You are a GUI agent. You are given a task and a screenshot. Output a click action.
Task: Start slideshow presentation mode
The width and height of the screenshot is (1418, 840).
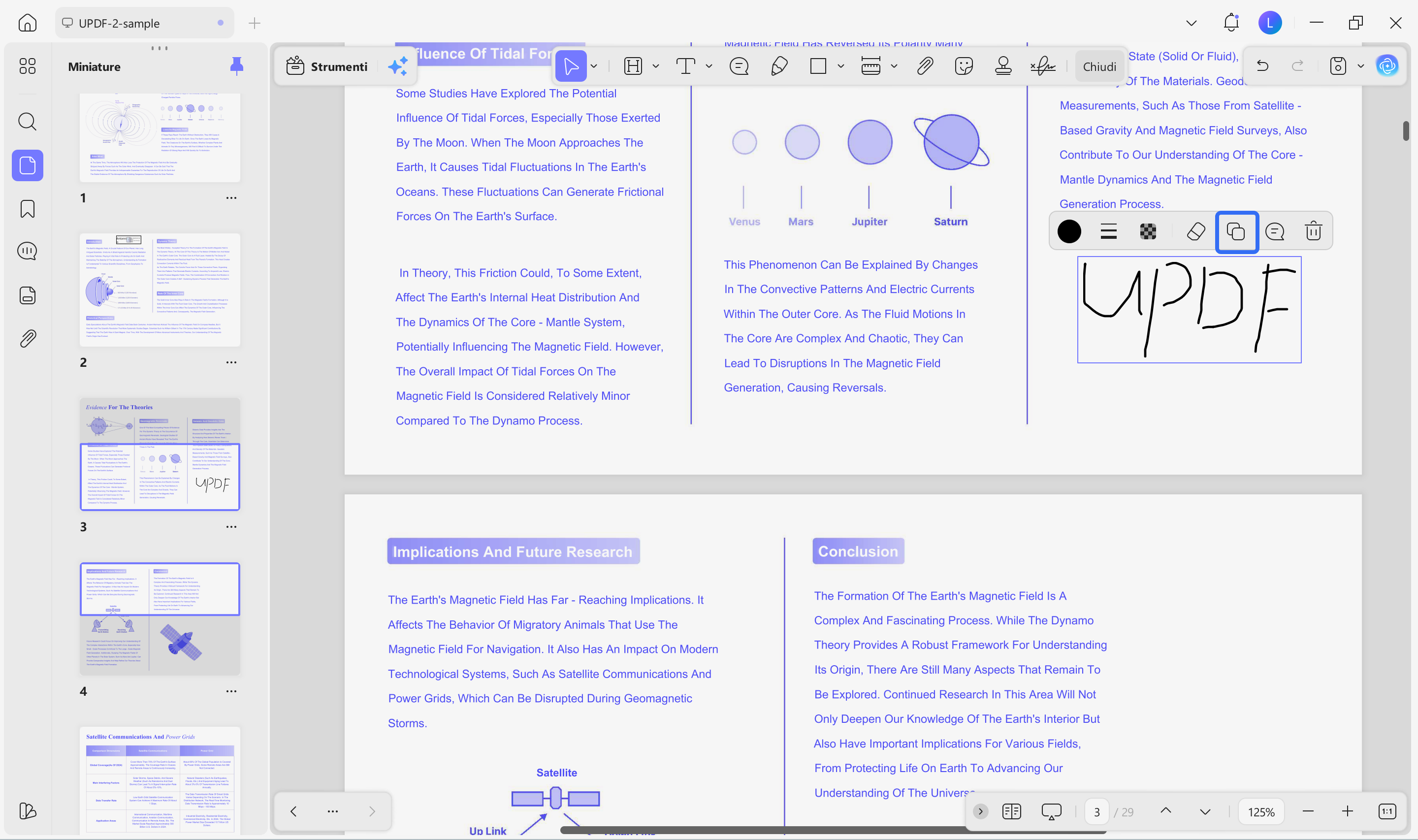click(1051, 812)
